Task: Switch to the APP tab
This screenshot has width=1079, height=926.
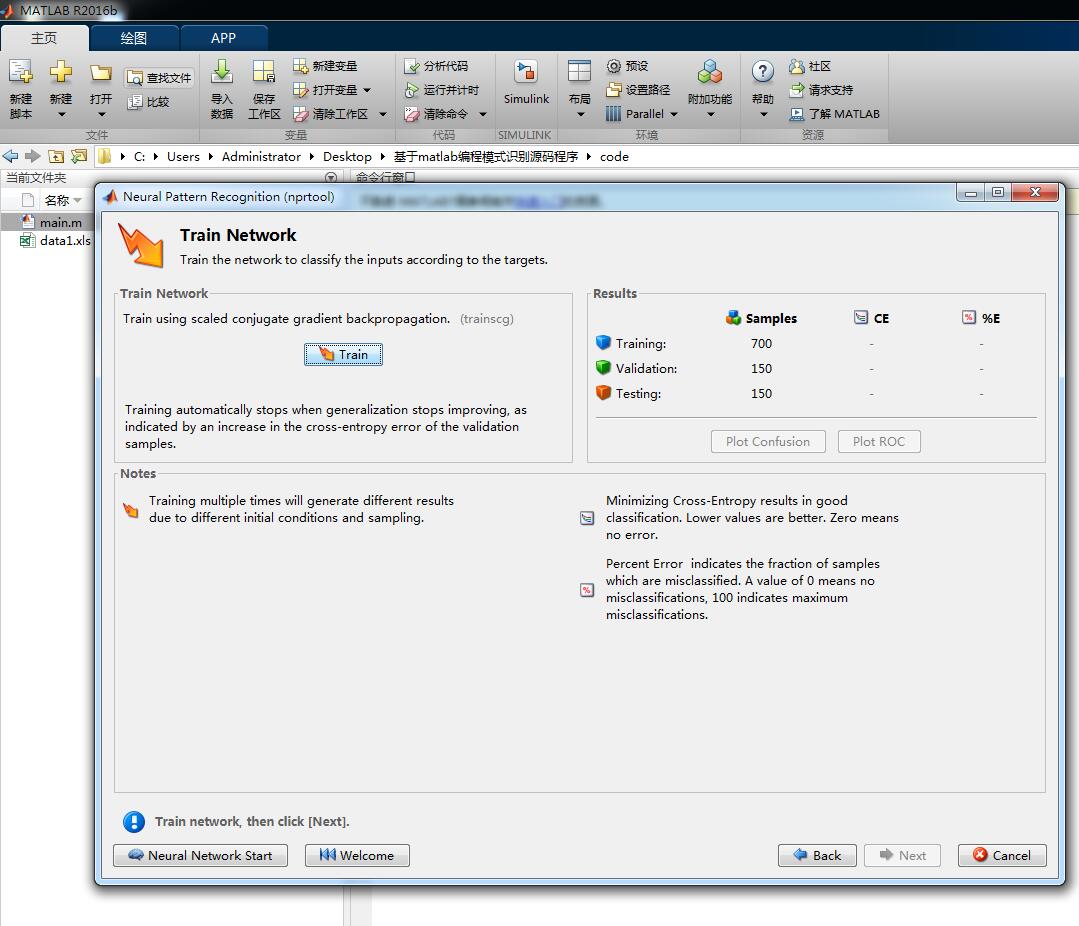Action: coord(223,38)
